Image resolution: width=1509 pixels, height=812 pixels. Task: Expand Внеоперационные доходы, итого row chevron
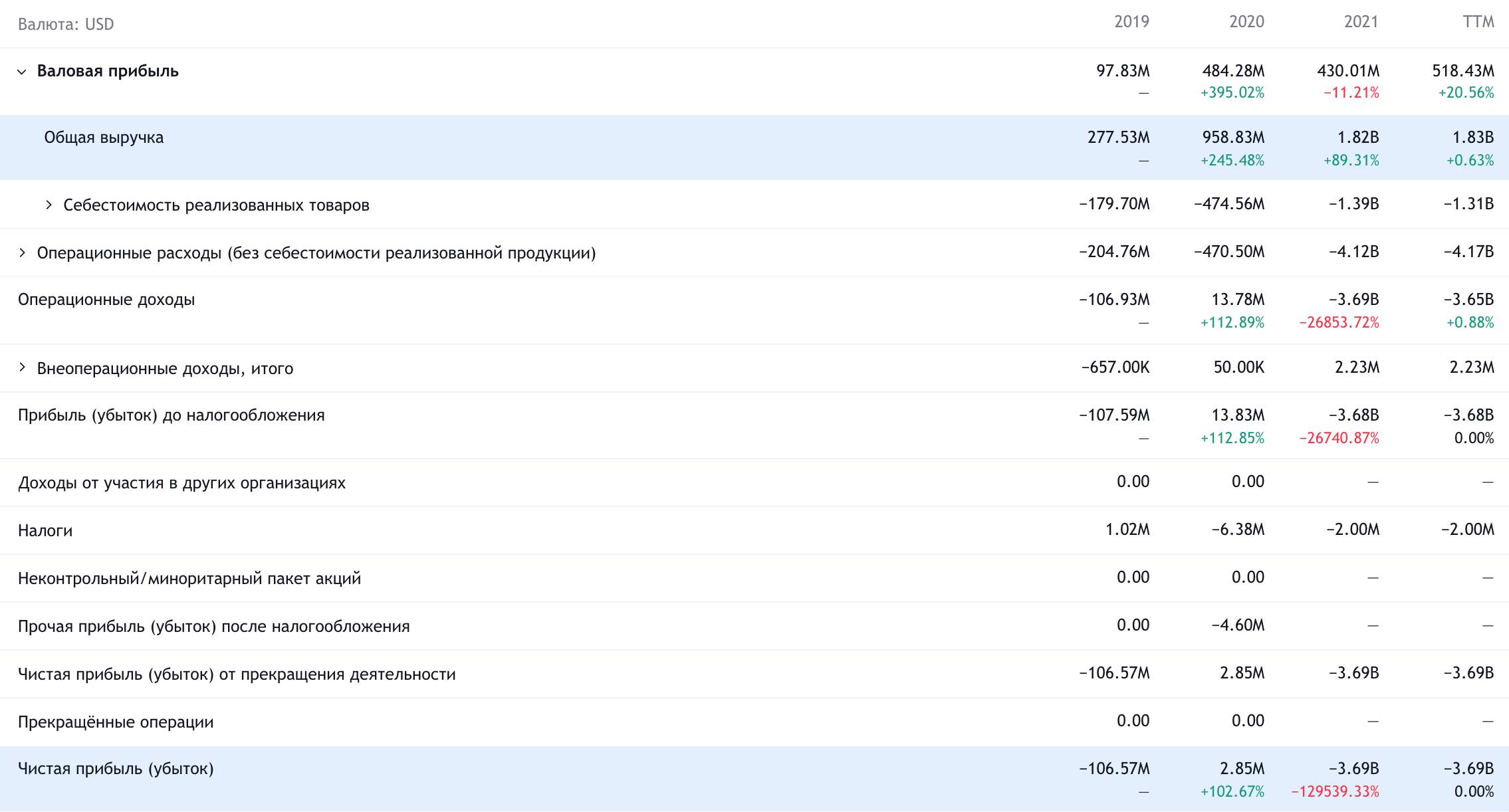(x=22, y=367)
